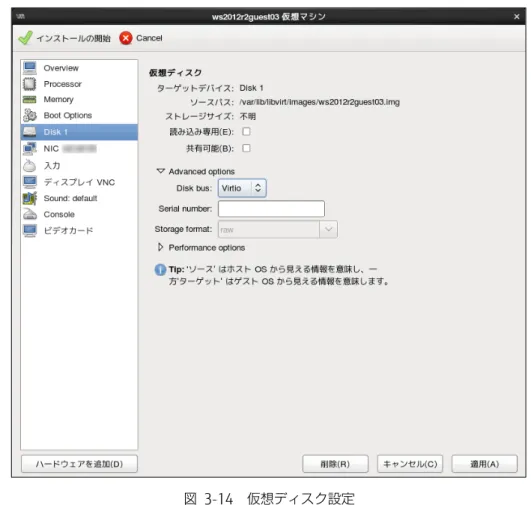Screen dimensions: 531x505
Task: Click the キャンセル(C) button
Action: point(410,464)
